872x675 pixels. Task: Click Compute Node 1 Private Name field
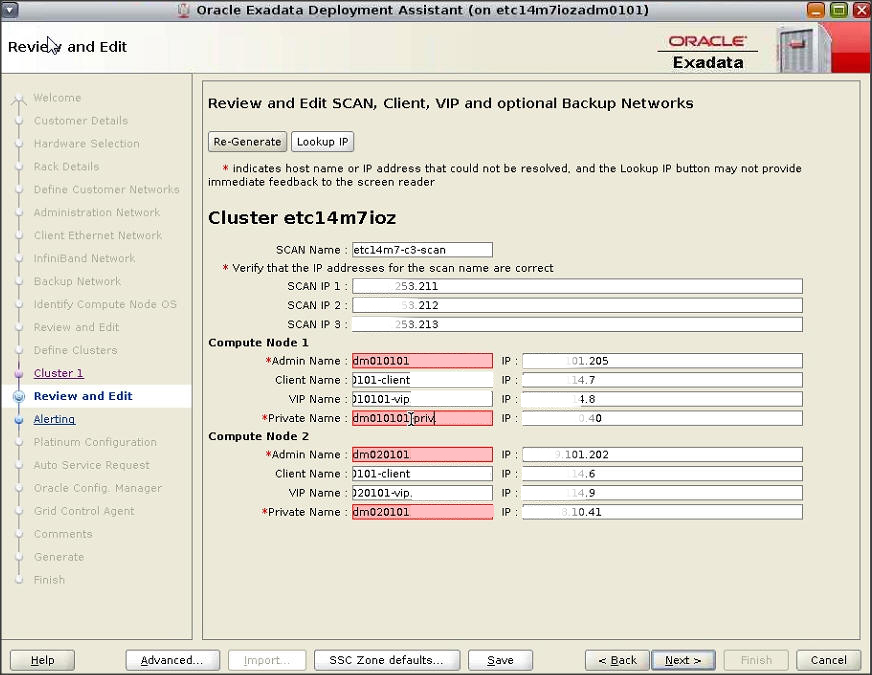coord(422,418)
